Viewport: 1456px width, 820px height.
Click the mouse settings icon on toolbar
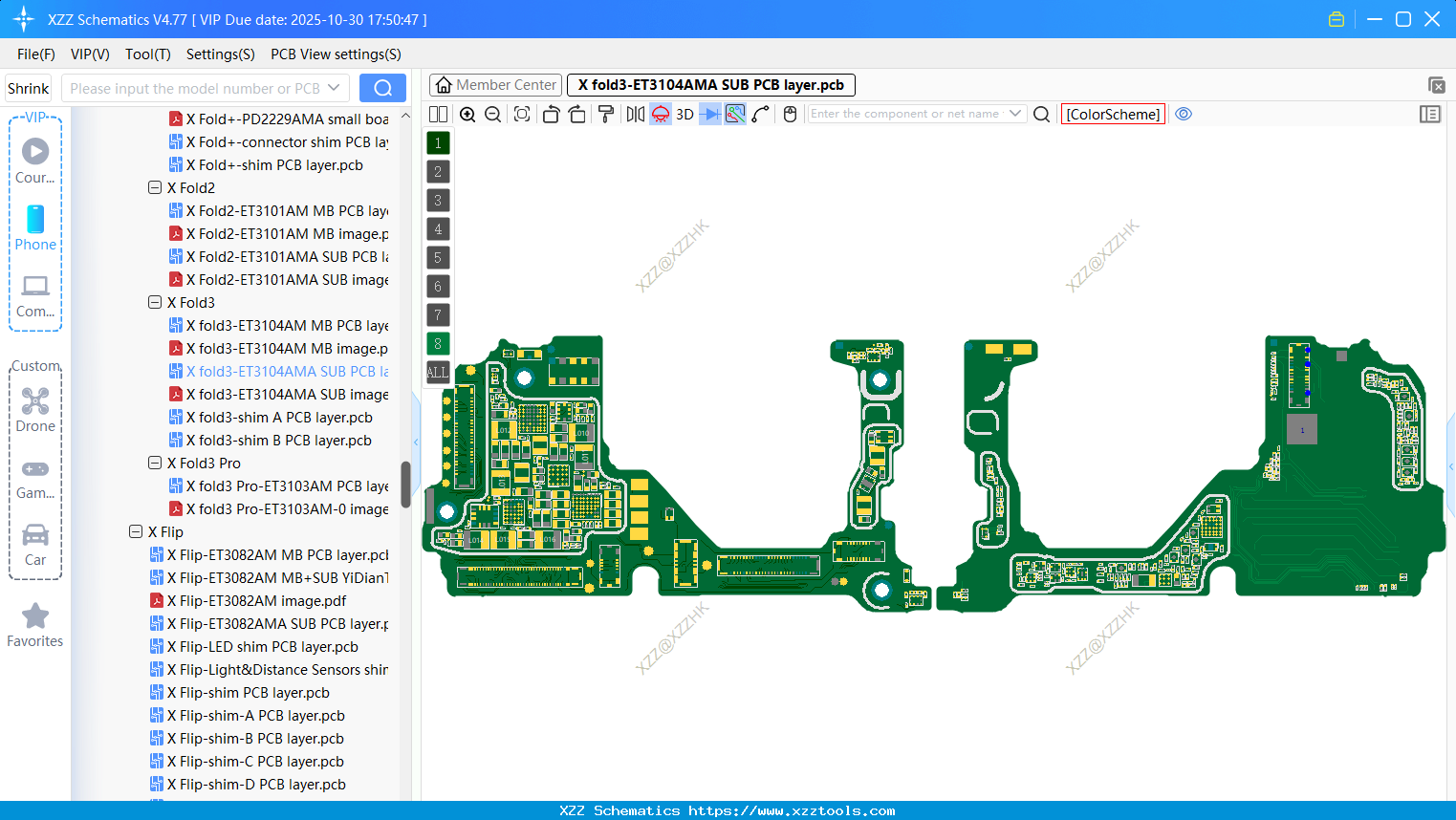click(x=789, y=114)
